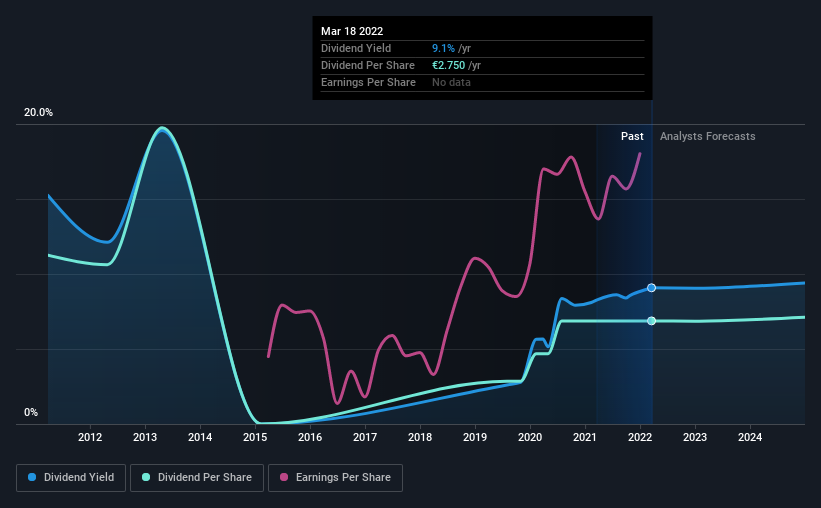The image size is (821, 508).
Task: Click the Past section label
Action: [x=632, y=136]
